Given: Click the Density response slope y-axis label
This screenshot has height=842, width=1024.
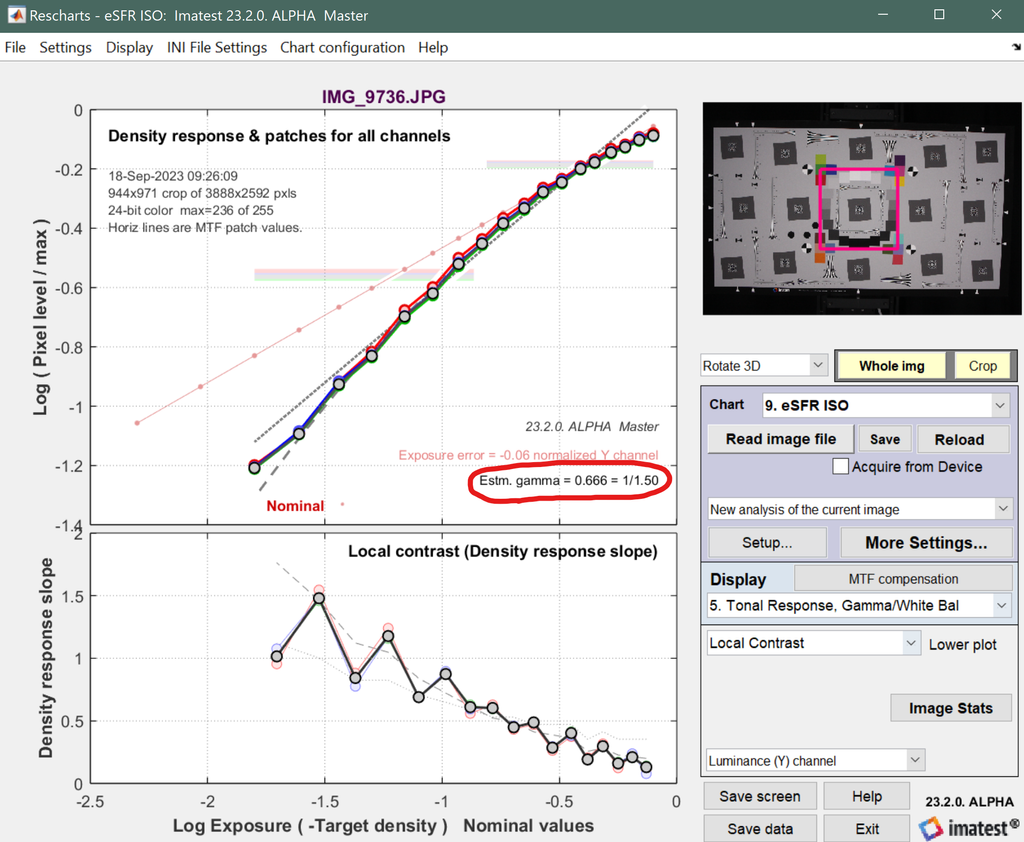Looking at the screenshot, I should click(x=45, y=658).
